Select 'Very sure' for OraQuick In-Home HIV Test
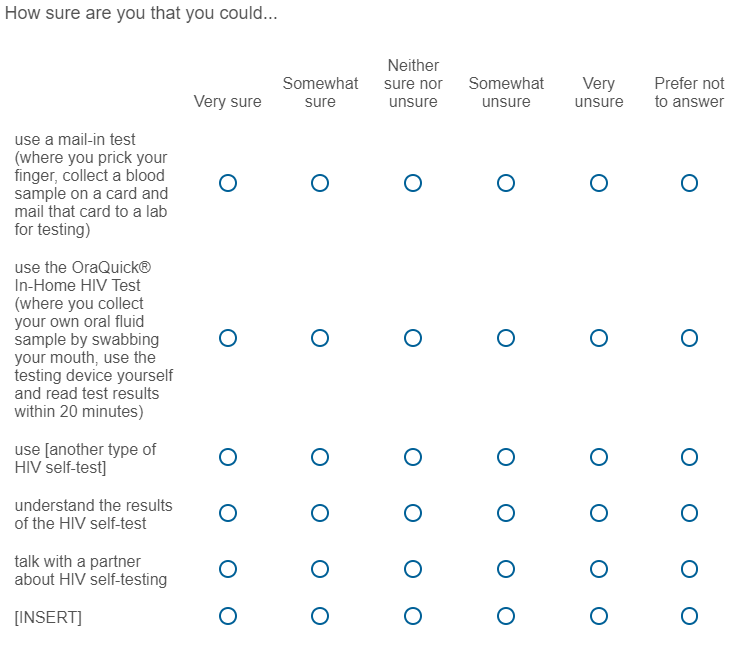This screenshot has width=739, height=661. [228, 338]
